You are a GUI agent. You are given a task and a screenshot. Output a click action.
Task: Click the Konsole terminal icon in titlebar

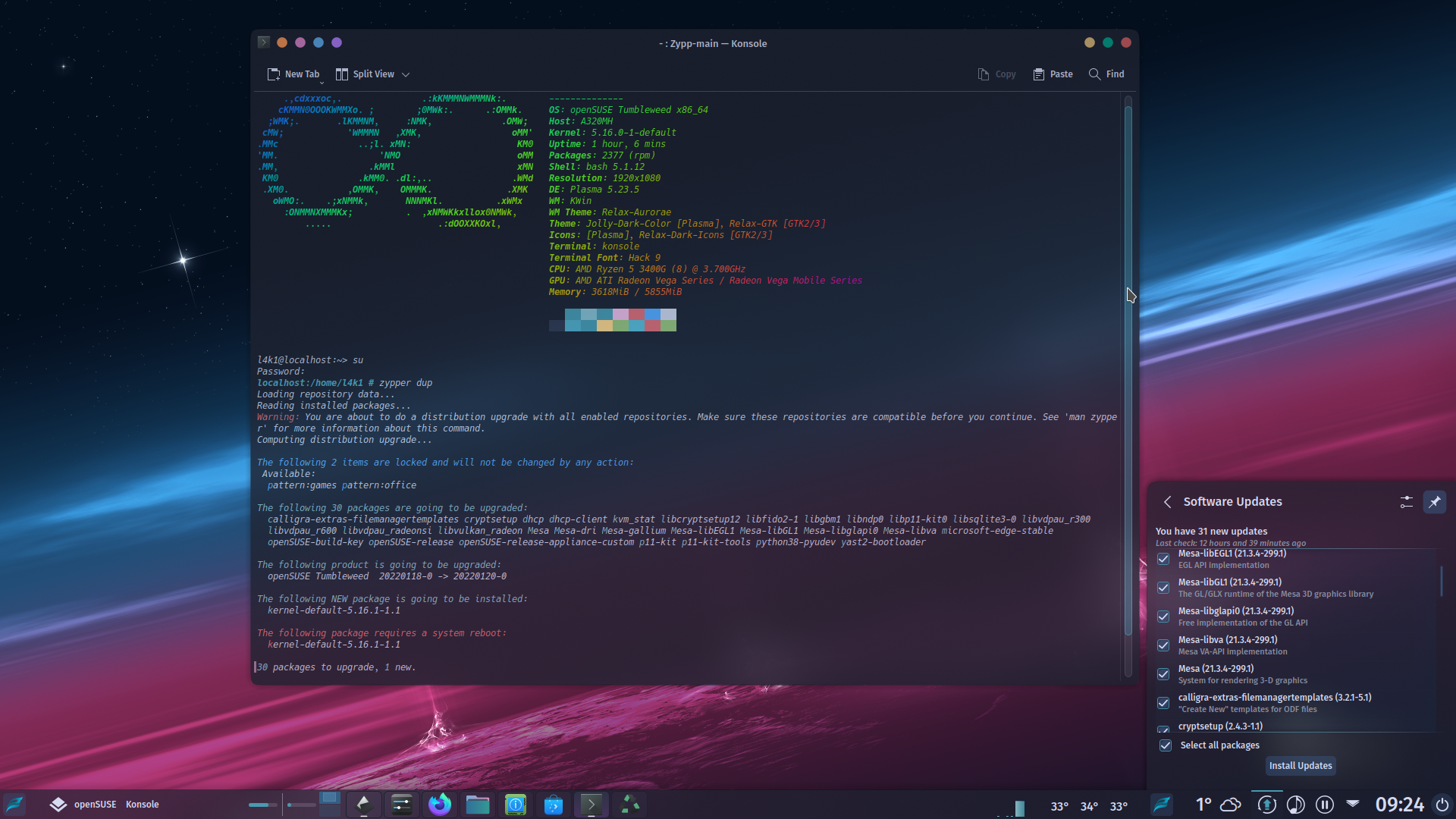[263, 42]
